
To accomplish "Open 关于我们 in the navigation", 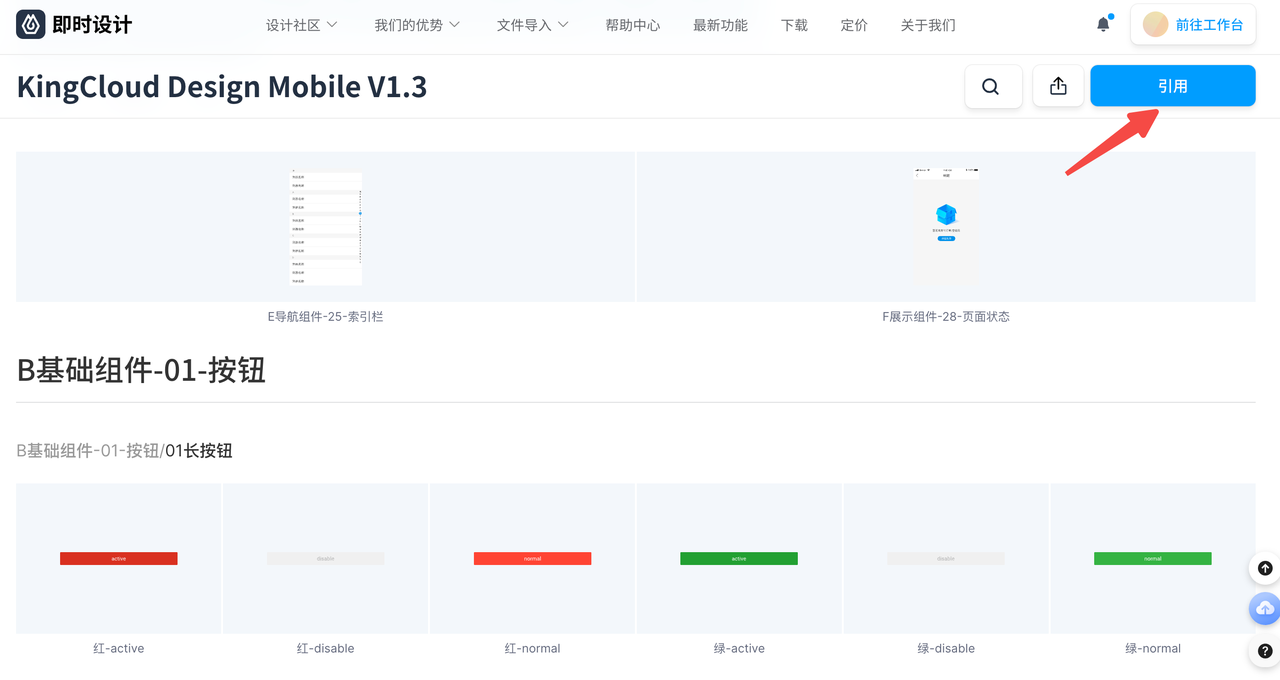I will [x=928, y=25].
